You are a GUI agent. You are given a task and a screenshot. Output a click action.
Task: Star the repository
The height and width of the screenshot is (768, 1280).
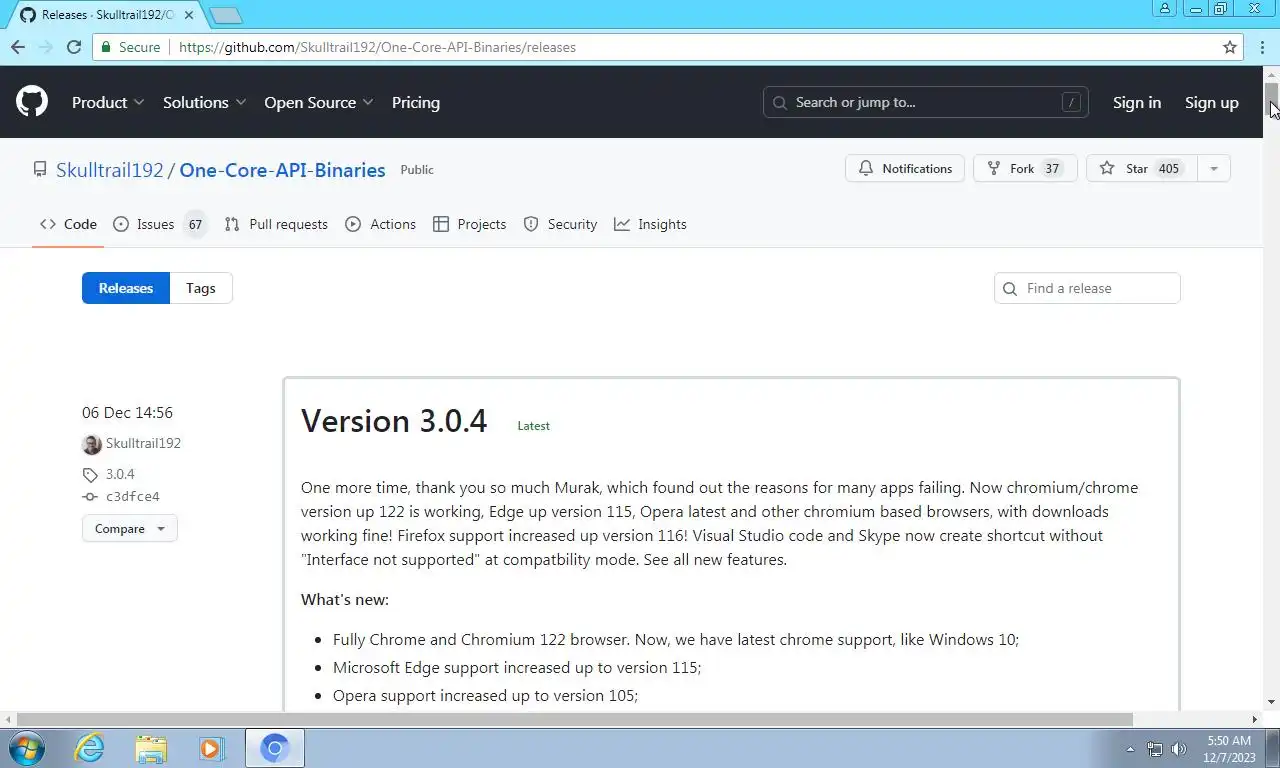(1141, 168)
